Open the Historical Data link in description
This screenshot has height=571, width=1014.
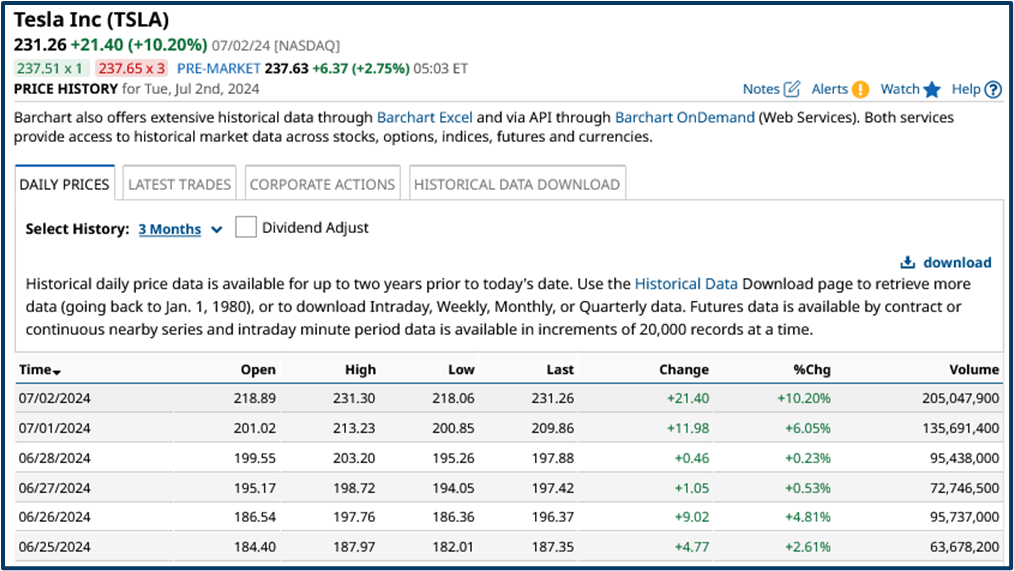[685, 284]
